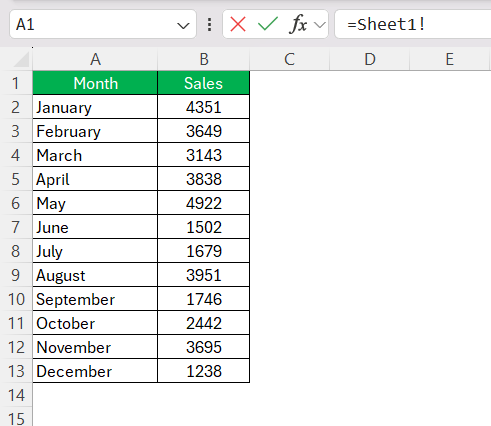Select row 9 header
This screenshot has height=426, width=491.
[x=16, y=275]
